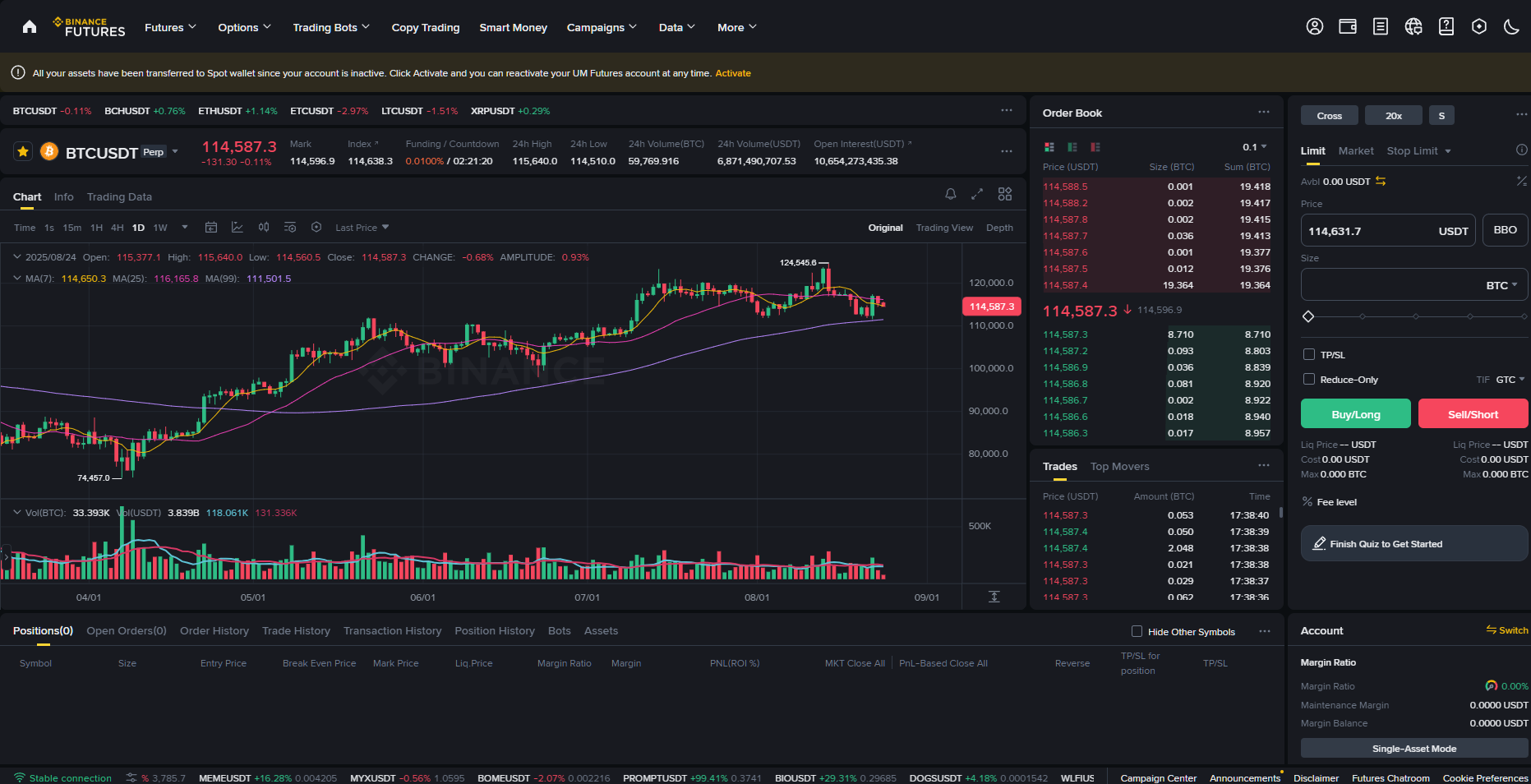
Task: Click the Size input field
Action: click(1414, 285)
